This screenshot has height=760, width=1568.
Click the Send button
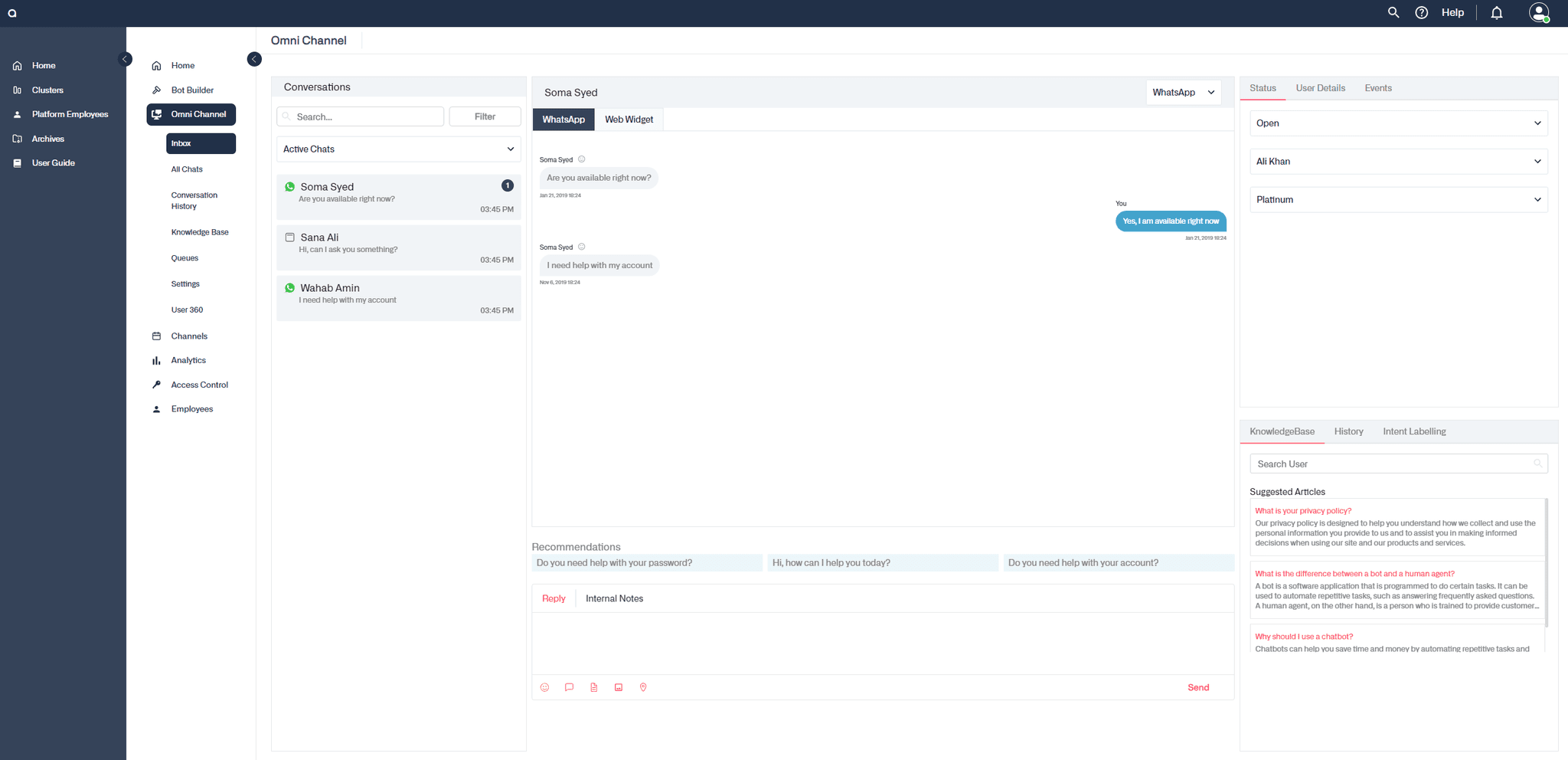(1198, 687)
